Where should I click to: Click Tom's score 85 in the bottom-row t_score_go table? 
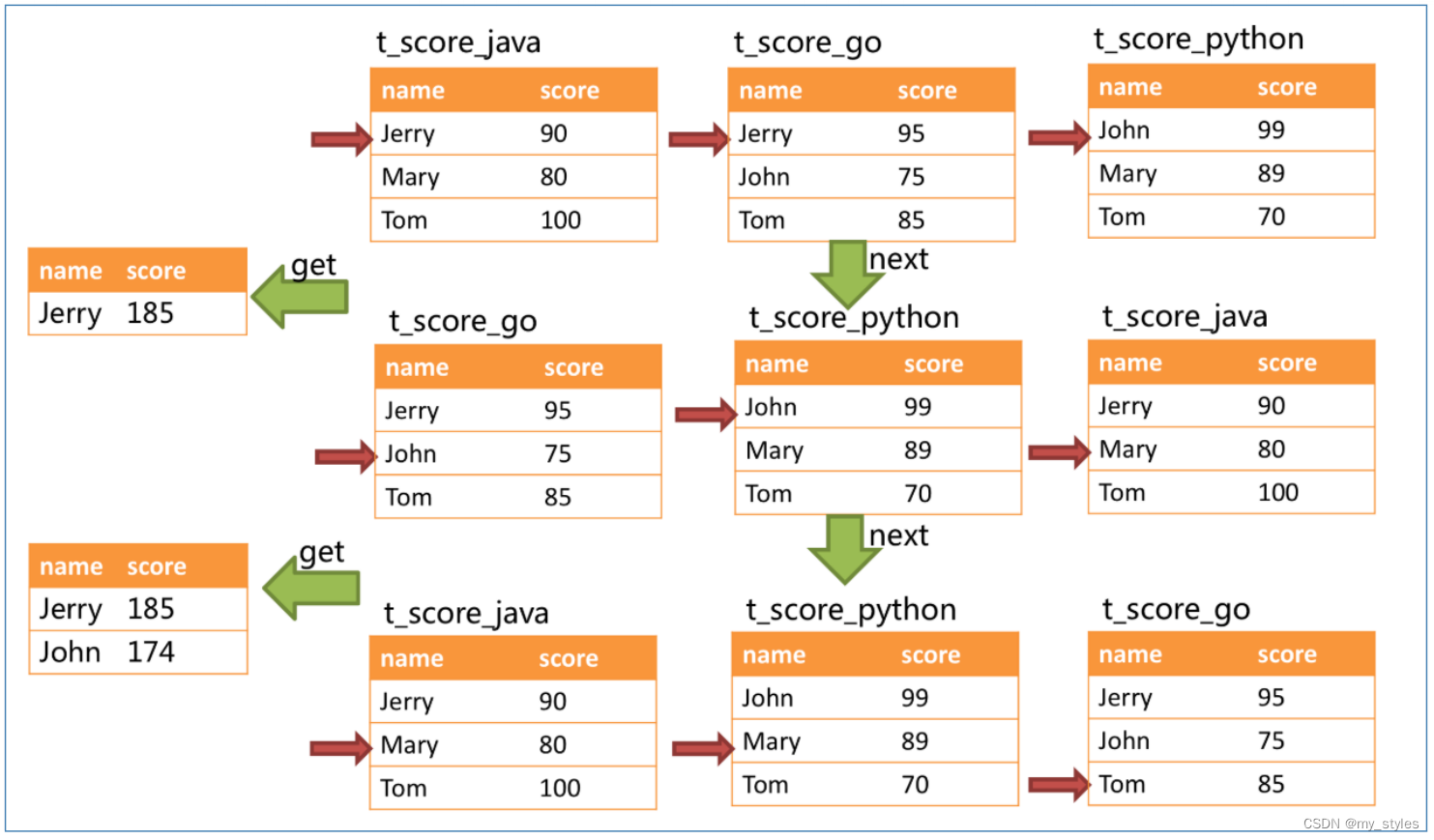[1271, 785]
